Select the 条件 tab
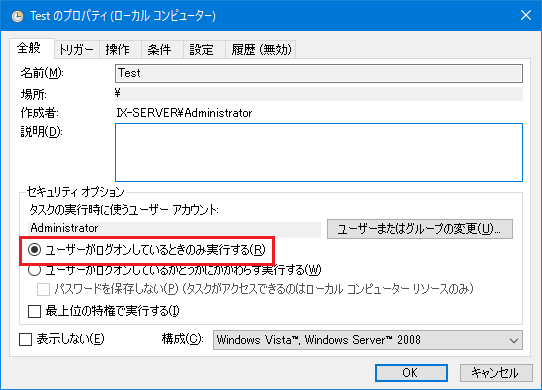This screenshot has height=390, width=542. point(159,49)
